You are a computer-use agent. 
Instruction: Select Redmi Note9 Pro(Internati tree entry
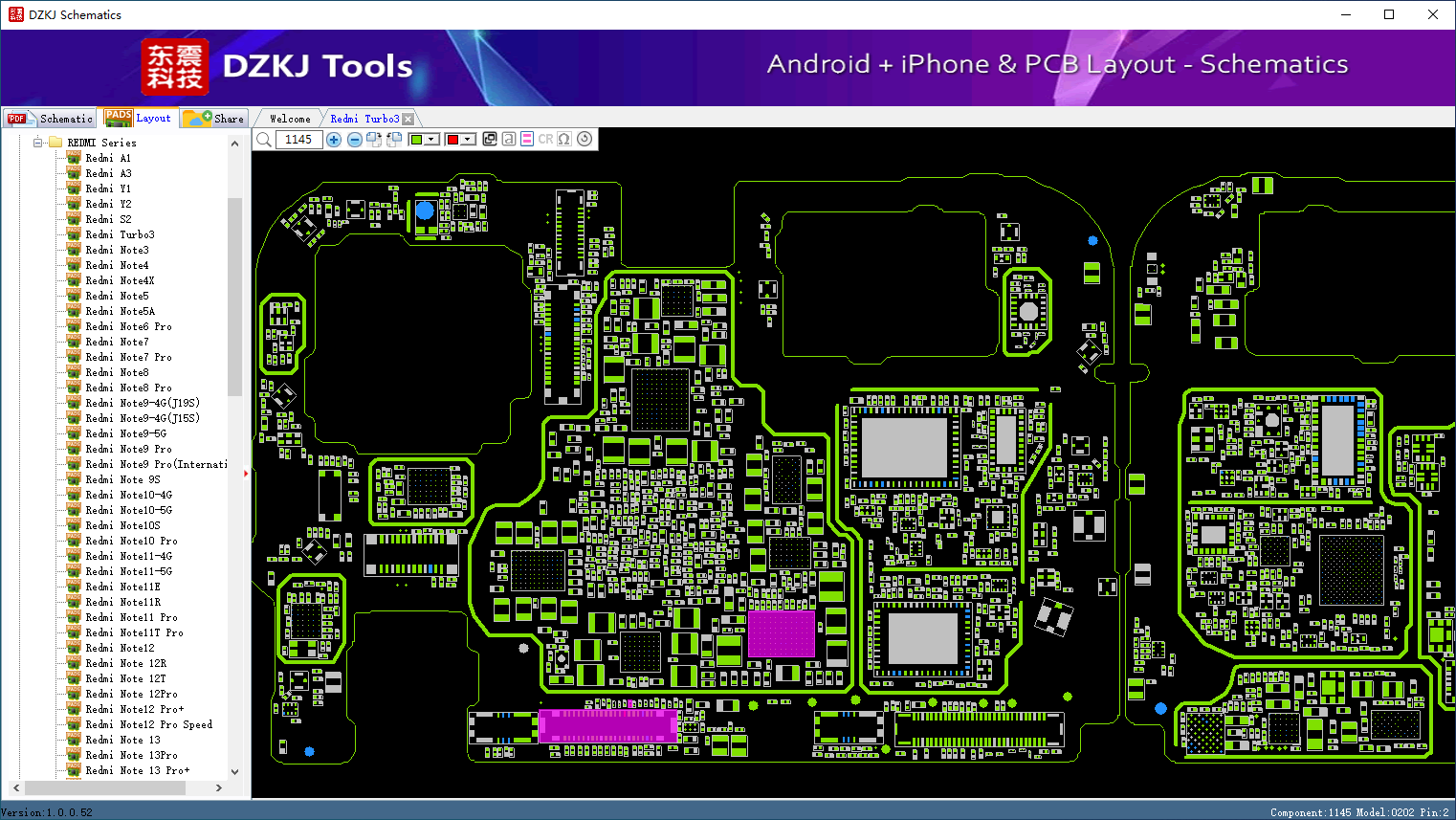[156, 464]
